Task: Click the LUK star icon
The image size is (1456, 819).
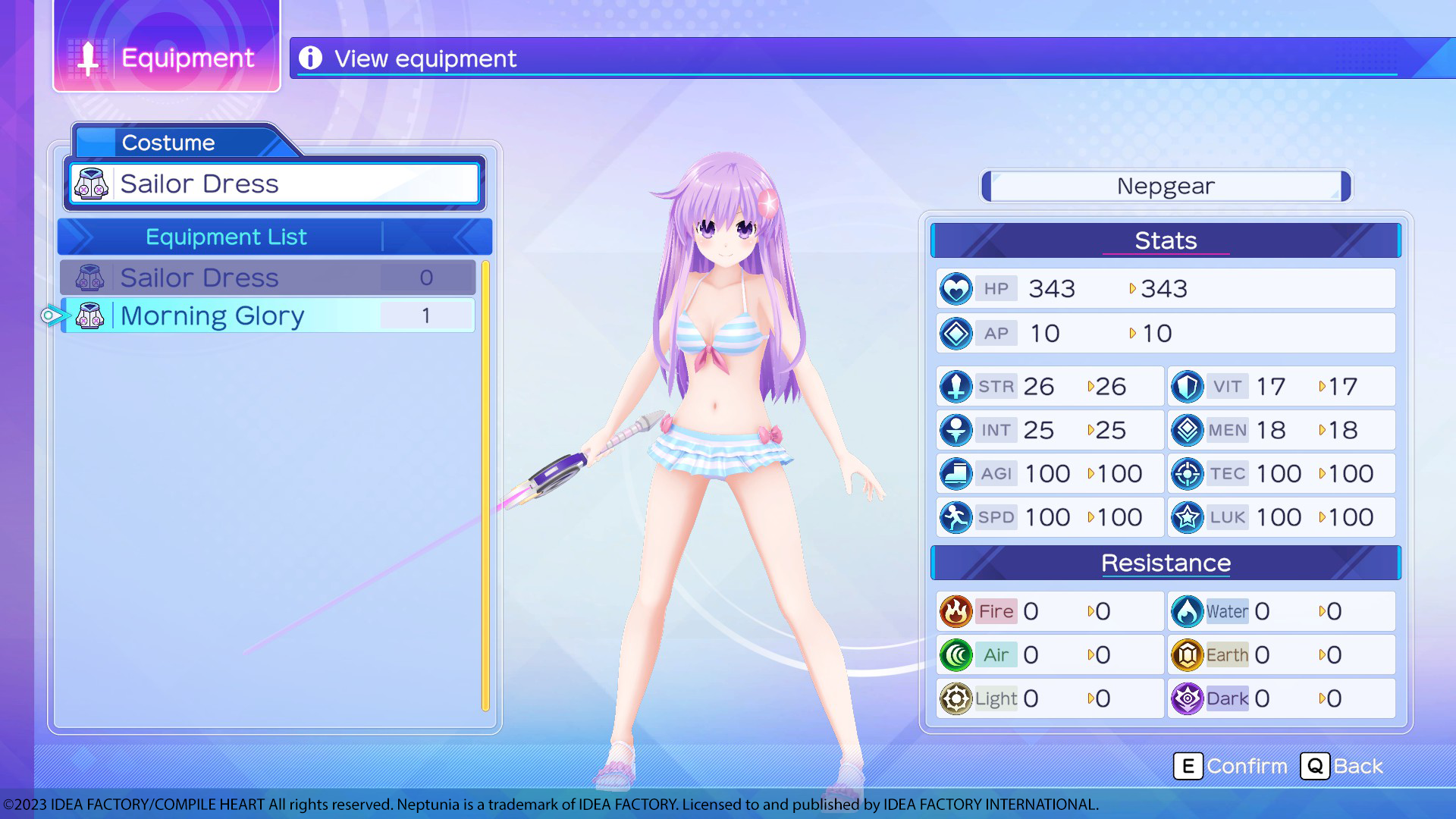Action: (1187, 518)
